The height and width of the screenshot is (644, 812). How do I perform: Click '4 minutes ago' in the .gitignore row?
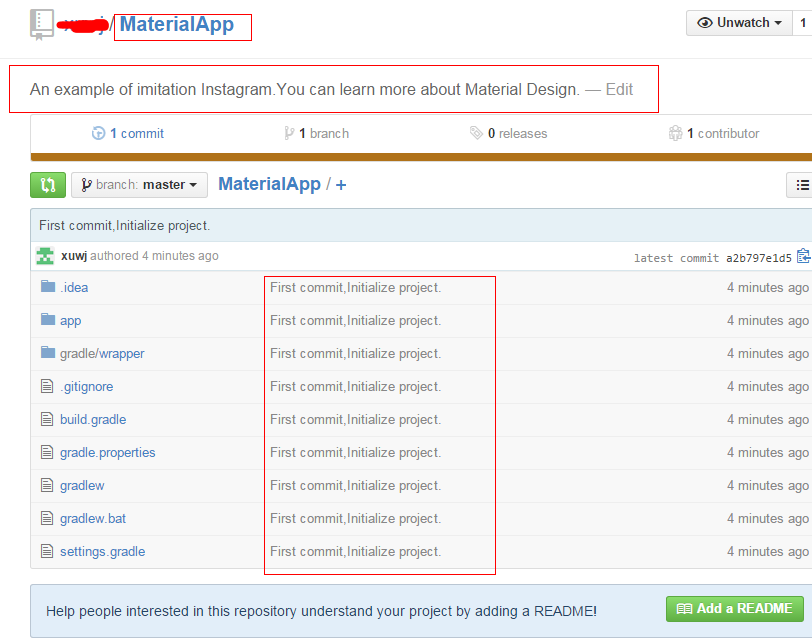coord(767,387)
